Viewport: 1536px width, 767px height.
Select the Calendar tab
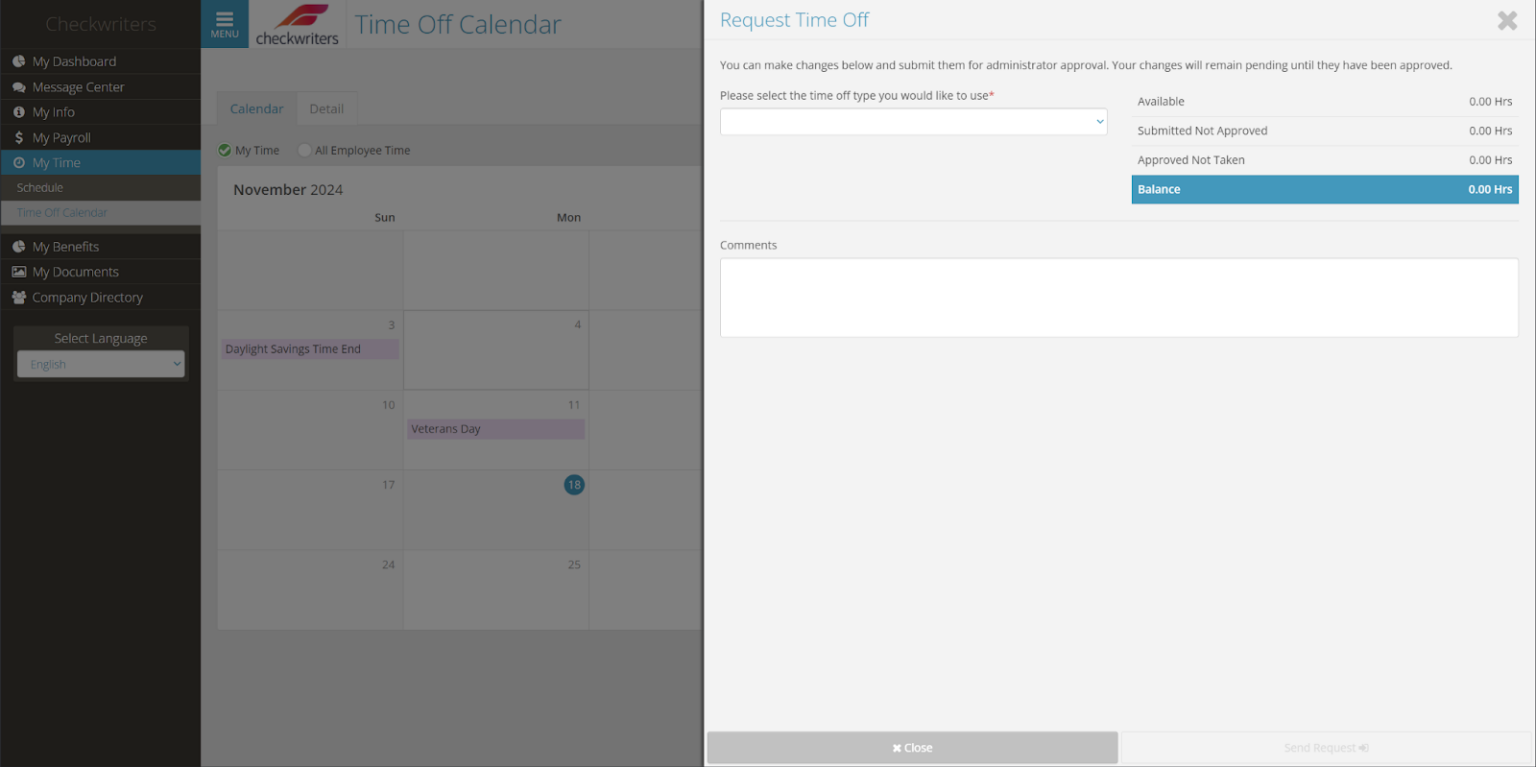[x=256, y=108]
